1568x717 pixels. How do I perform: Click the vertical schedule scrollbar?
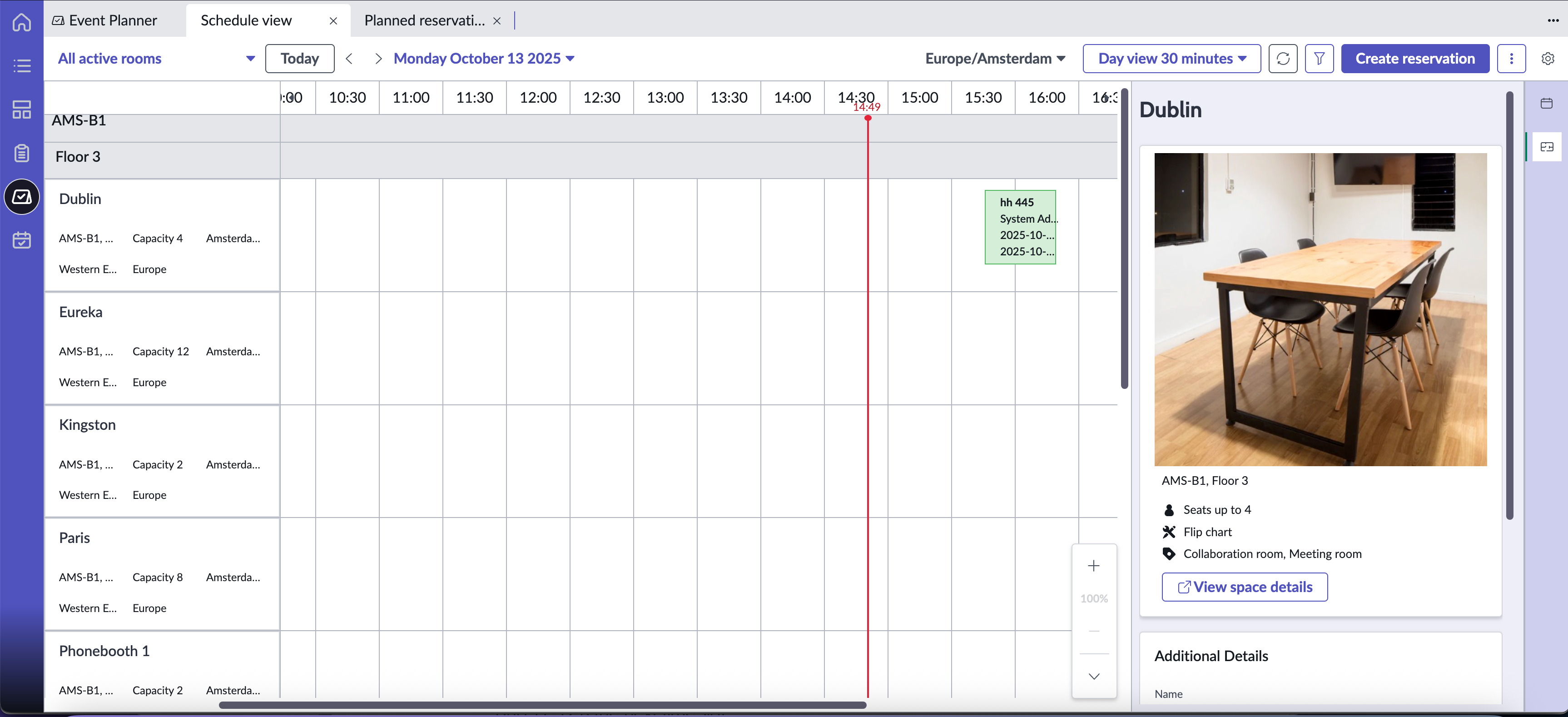1124,239
